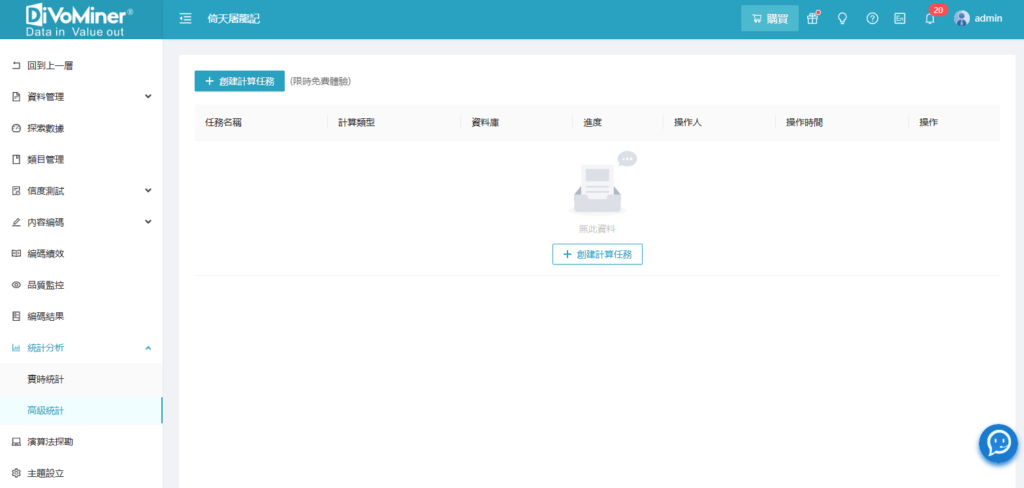Click 回到上一層 to go back
1024x488 pixels.
[x=49, y=66]
